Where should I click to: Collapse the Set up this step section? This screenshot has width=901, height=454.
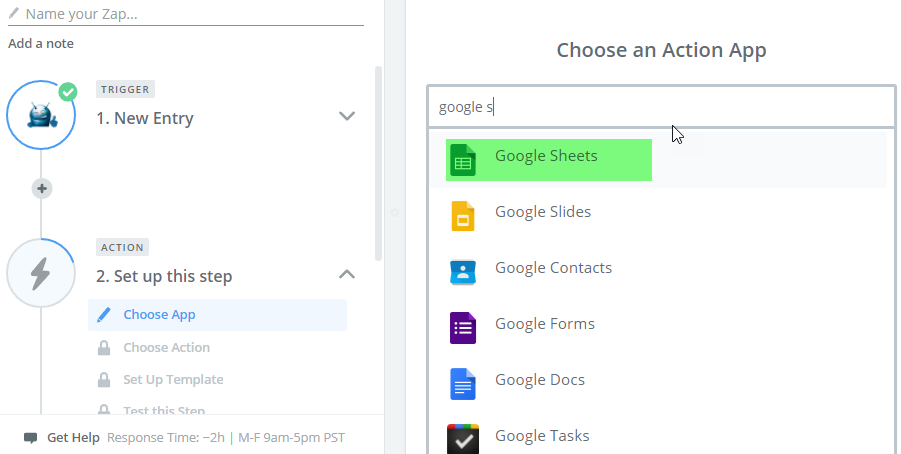pos(347,274)
